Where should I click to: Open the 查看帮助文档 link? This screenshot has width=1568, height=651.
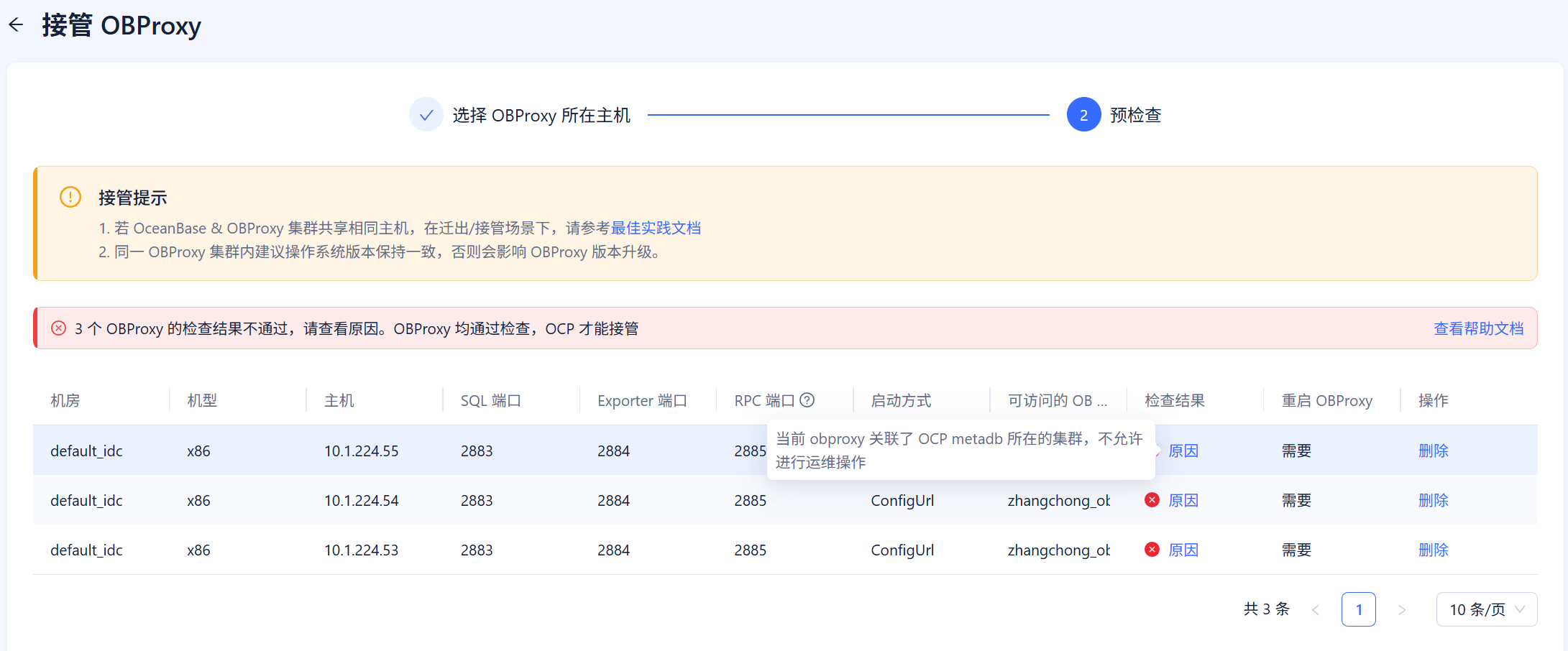pyautogui.click(x=1478, y=328)
